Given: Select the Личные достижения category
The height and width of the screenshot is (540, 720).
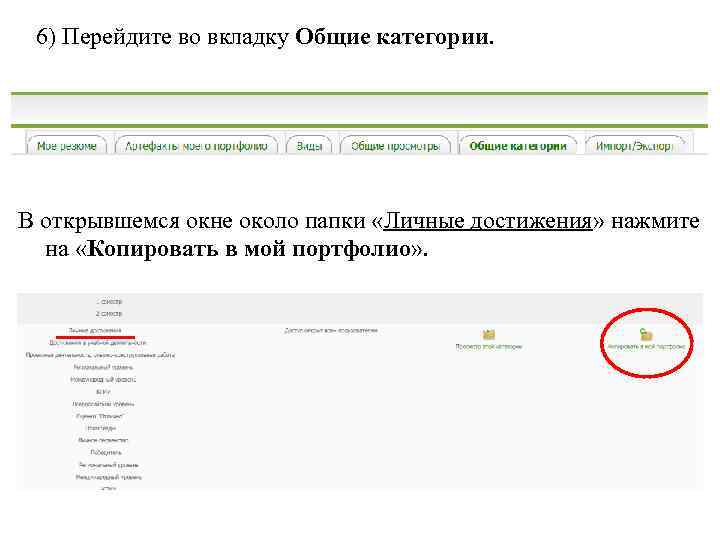Looking at the screenshot, I should coord(95,331).
